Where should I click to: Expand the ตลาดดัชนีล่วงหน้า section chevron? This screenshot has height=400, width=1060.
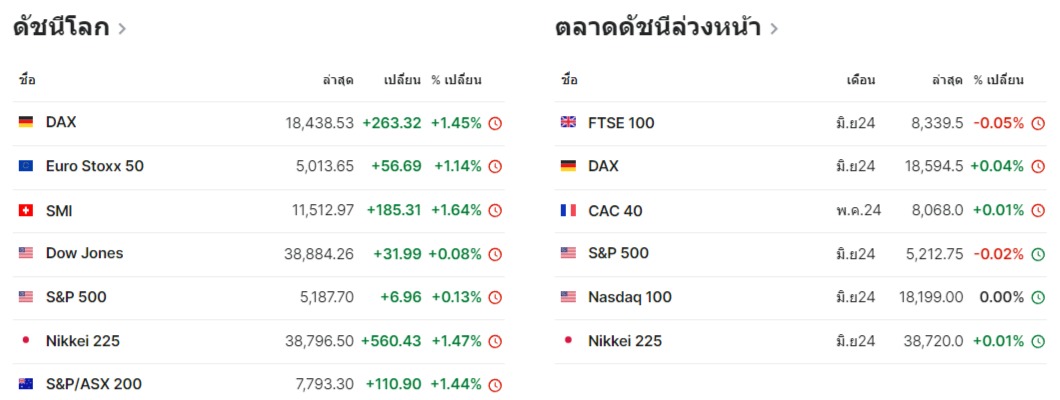(x=773, y=29)
